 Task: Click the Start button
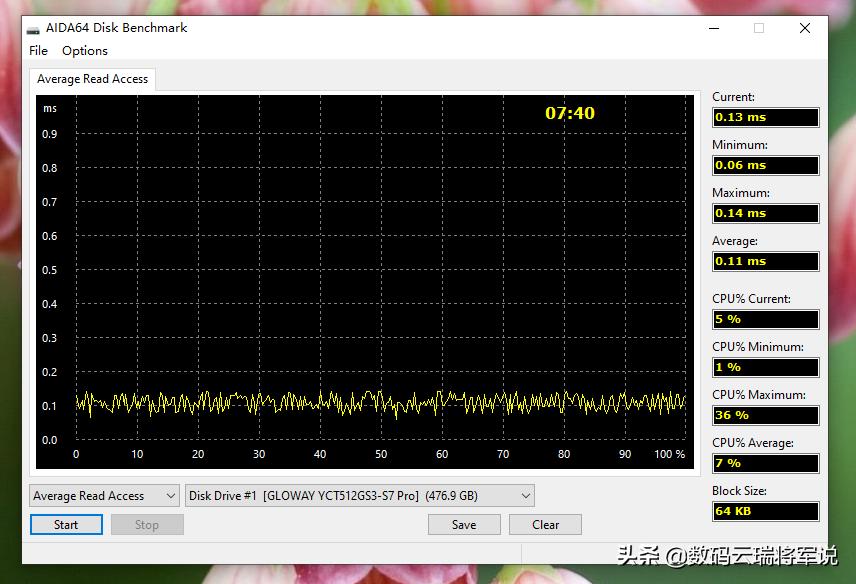tap(66, 525)
